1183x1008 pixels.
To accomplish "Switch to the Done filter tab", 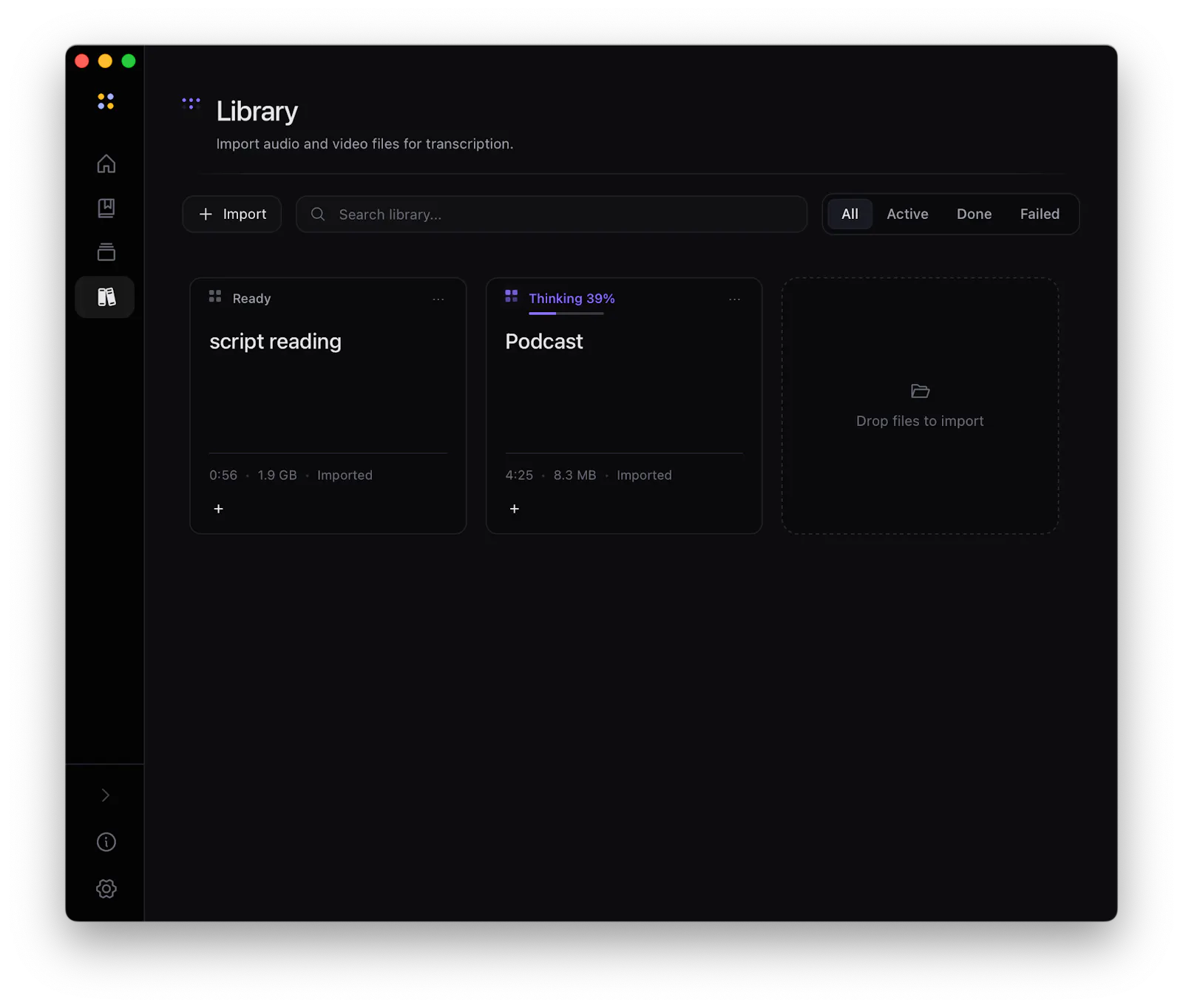I will pos(974,214).
